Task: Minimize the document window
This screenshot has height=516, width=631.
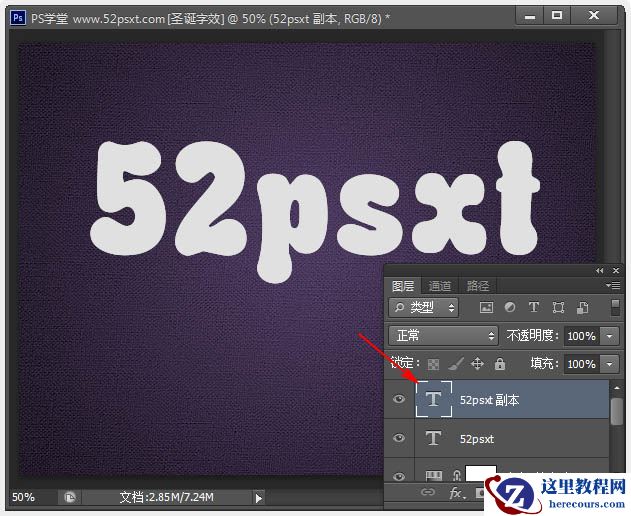Action: 530,16
